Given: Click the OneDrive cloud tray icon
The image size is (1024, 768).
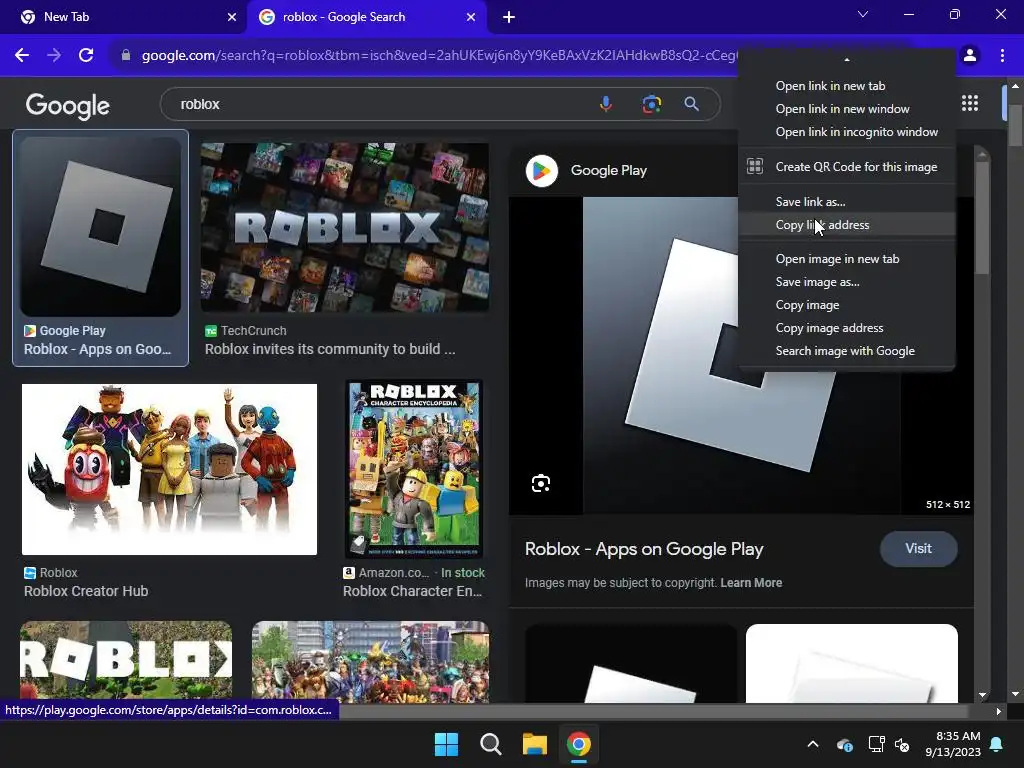Looking at the screenshot, I should [x=844, y=744].
